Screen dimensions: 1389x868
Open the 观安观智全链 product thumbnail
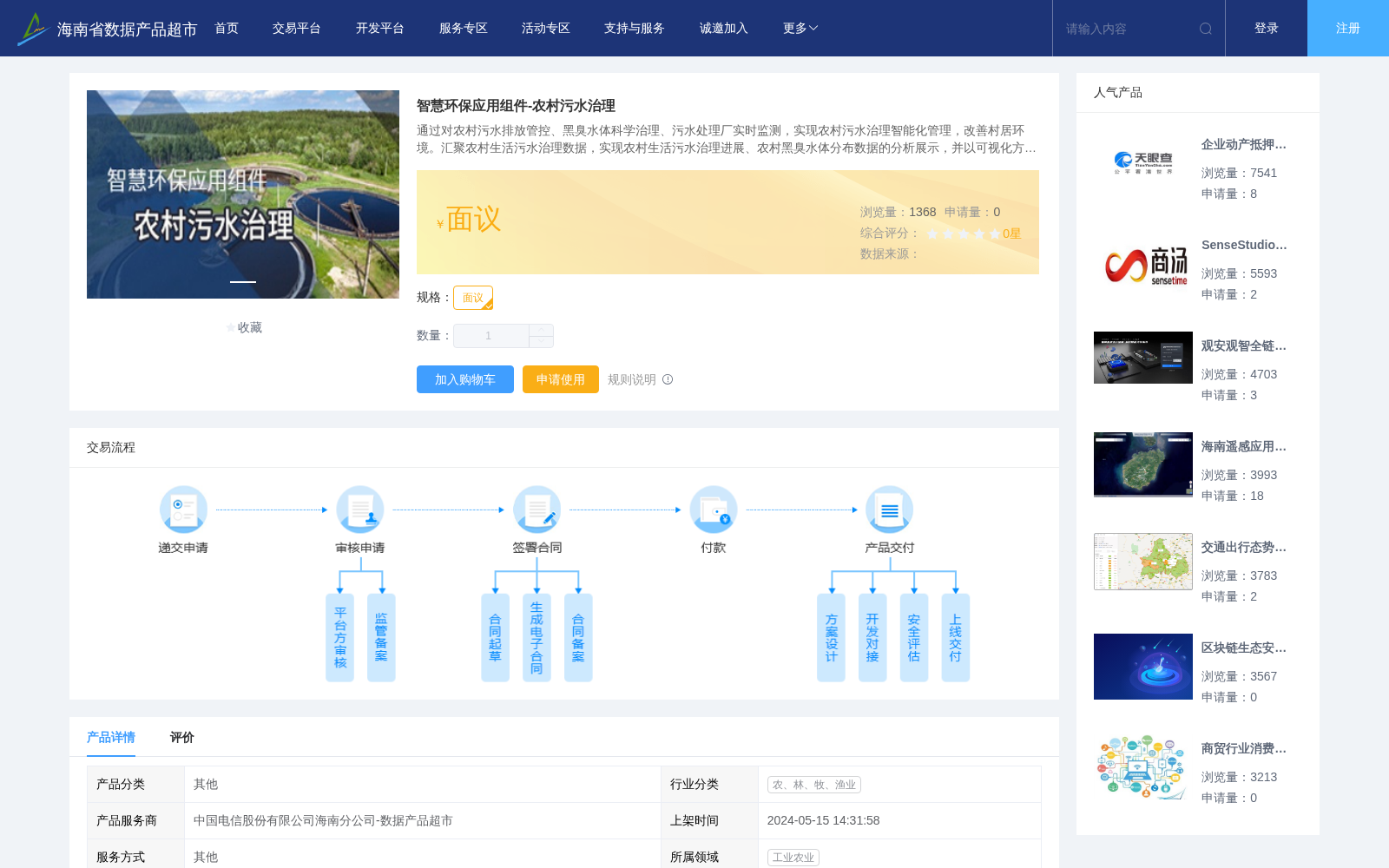[1143, 358]
